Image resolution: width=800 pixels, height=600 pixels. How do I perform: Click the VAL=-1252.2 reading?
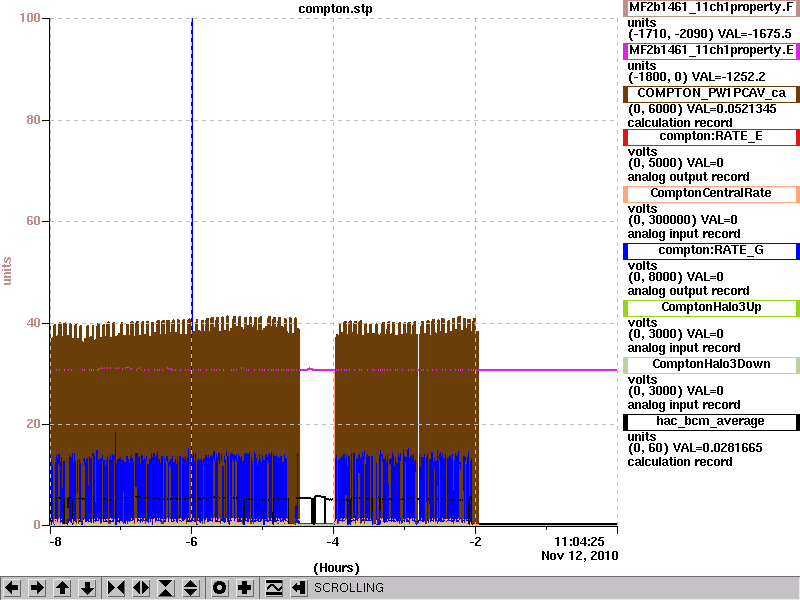point(729,77)
